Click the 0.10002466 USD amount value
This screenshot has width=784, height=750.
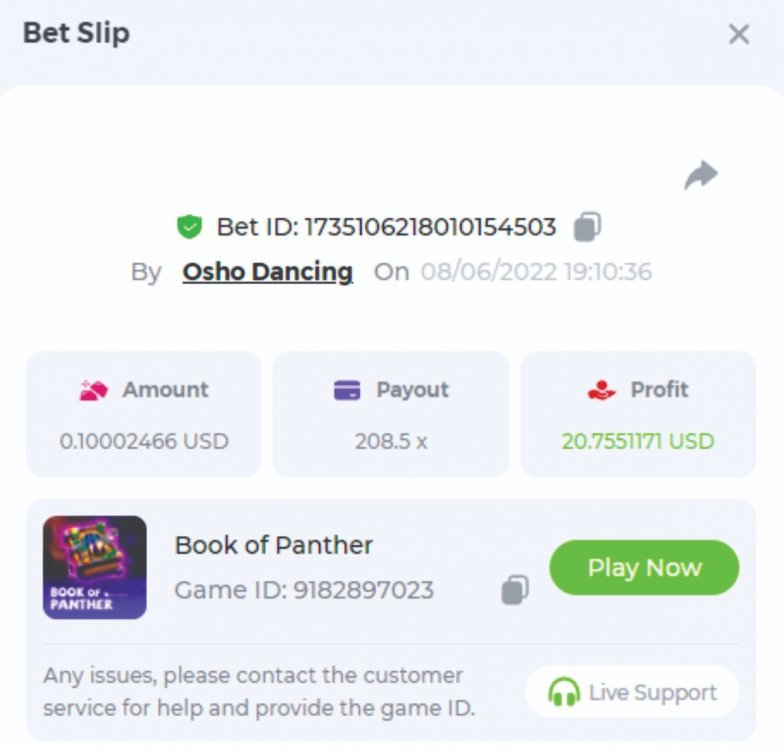point(144,441)
